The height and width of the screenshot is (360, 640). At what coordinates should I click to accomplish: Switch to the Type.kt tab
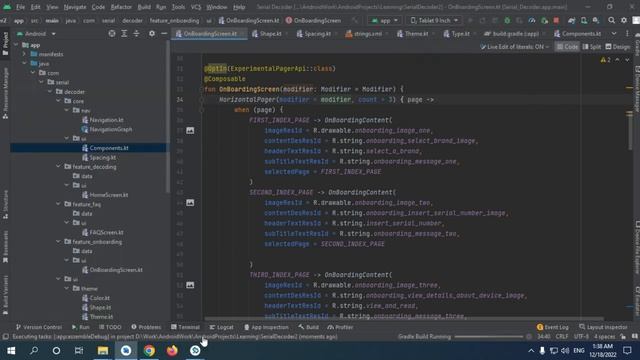point(459,33)
